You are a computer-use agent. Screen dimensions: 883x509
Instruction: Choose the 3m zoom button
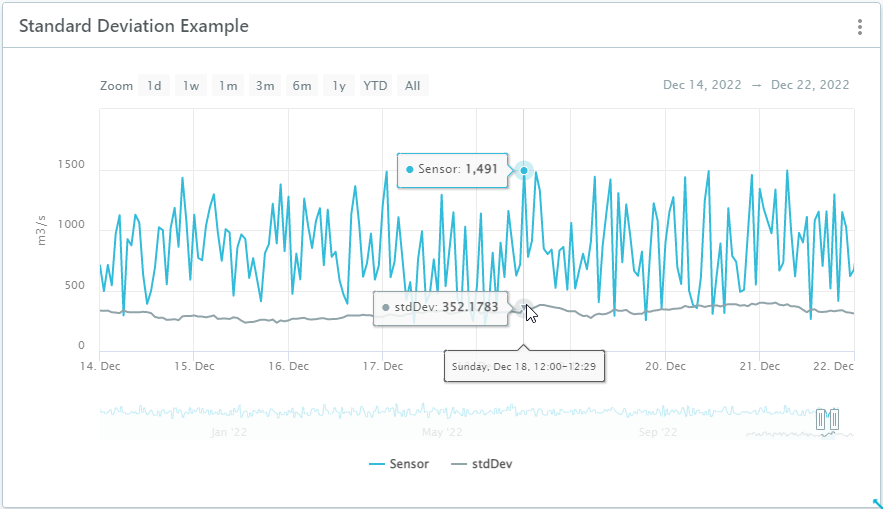coord(265,86)
